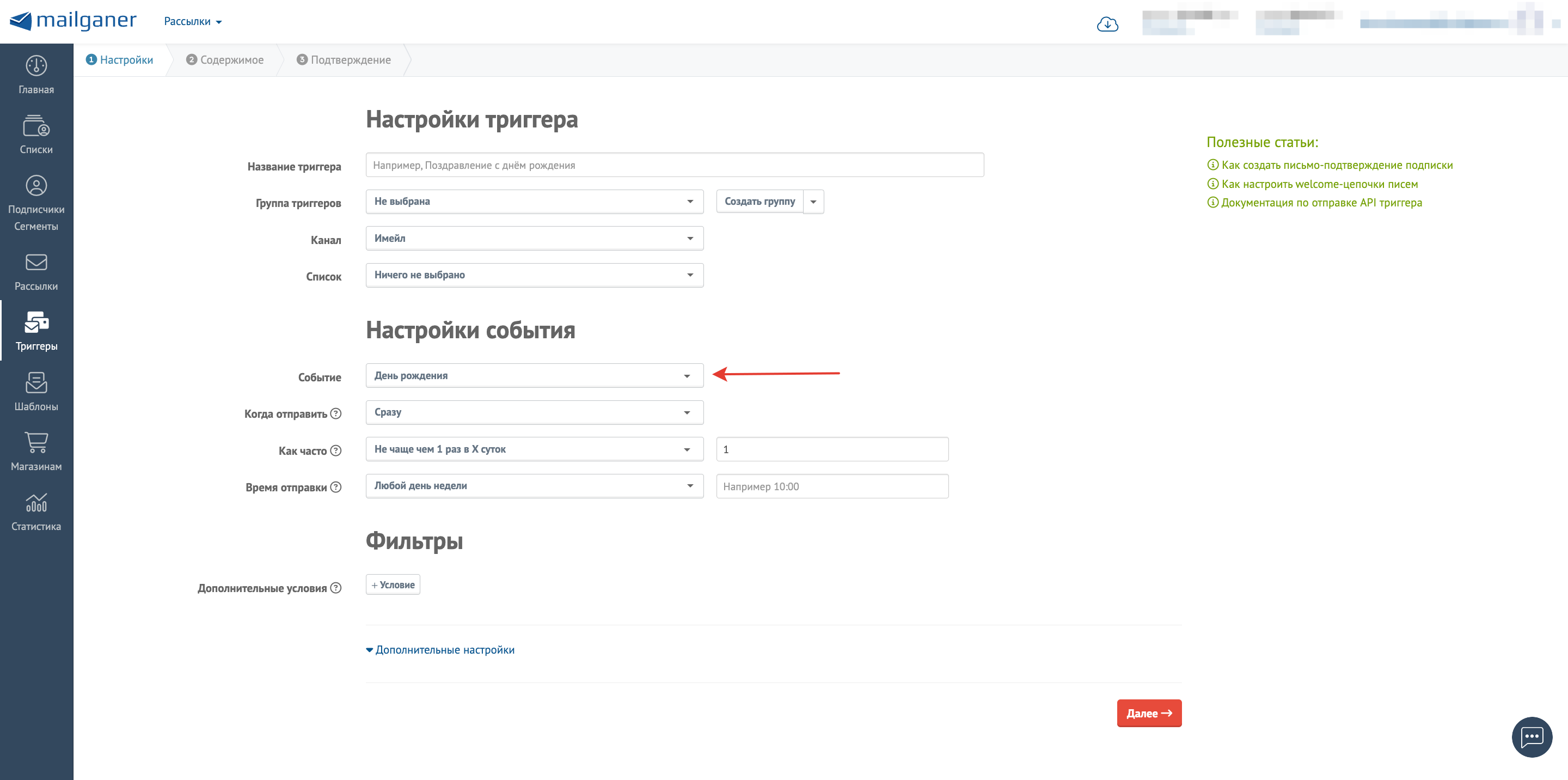
Task: Focus the Название триггера input field
Action: 675,165
